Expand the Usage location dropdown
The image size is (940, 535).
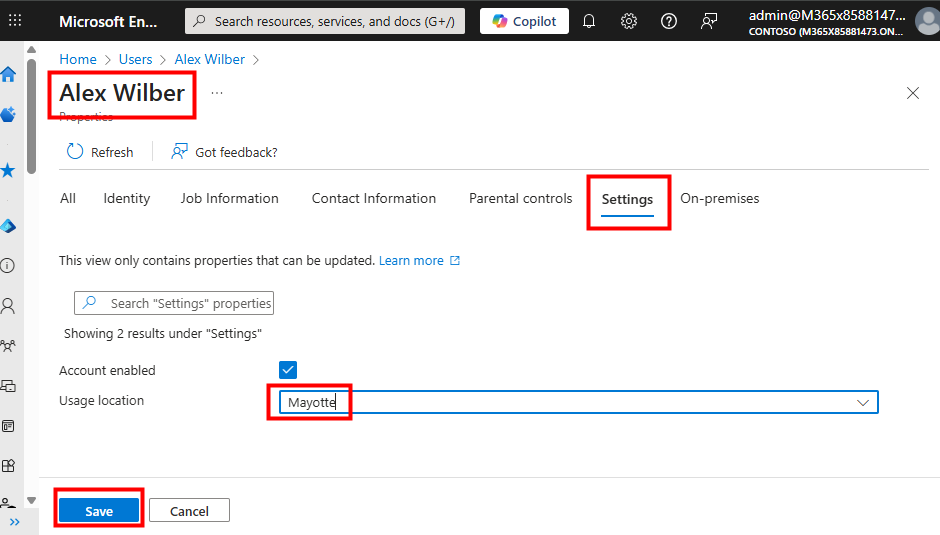863,402
